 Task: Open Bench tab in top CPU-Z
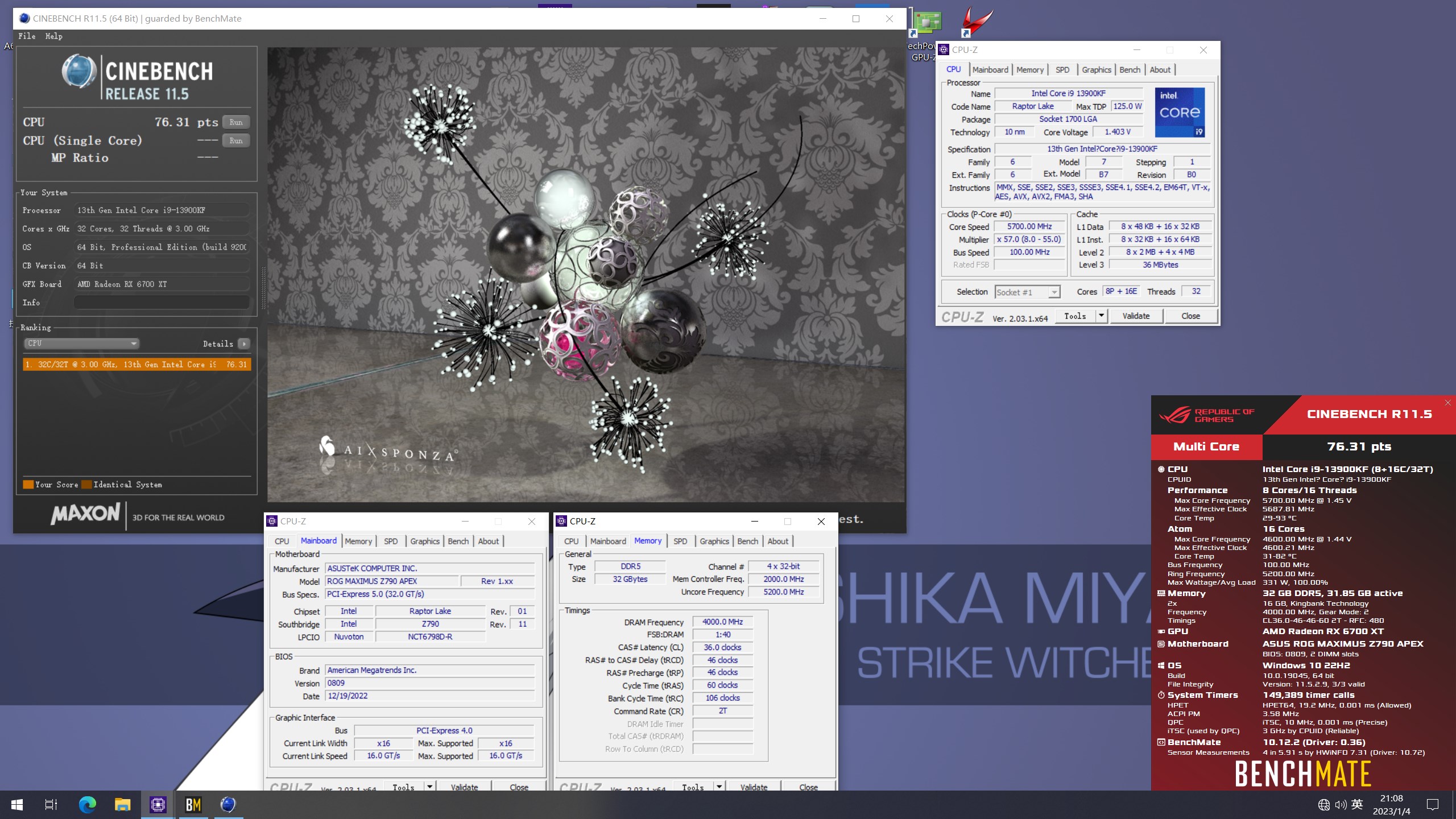coord(1130,69)
